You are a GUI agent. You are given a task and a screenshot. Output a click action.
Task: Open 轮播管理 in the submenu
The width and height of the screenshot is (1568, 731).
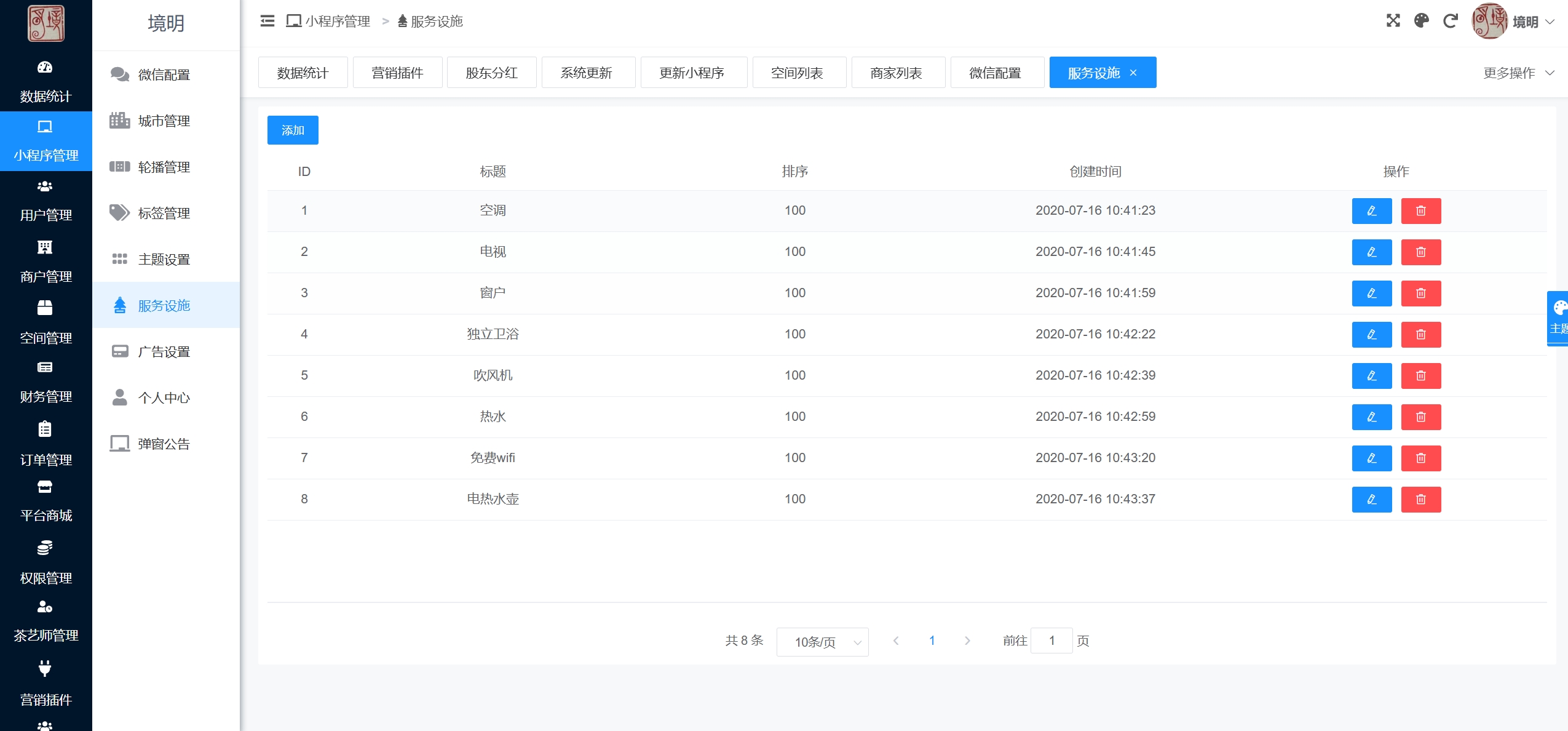[x=164, y=167]
